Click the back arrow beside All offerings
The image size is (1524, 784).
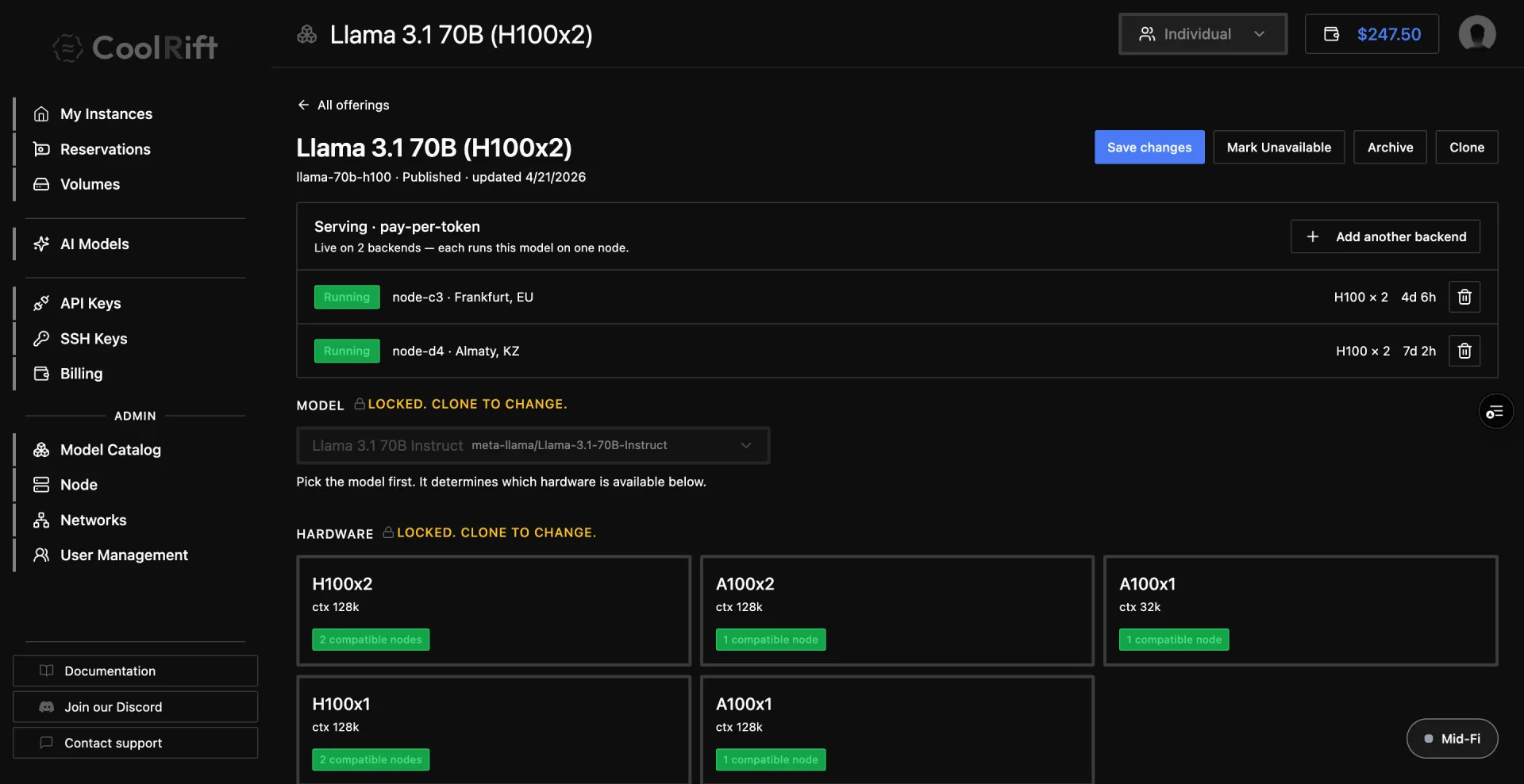[303, 105]
